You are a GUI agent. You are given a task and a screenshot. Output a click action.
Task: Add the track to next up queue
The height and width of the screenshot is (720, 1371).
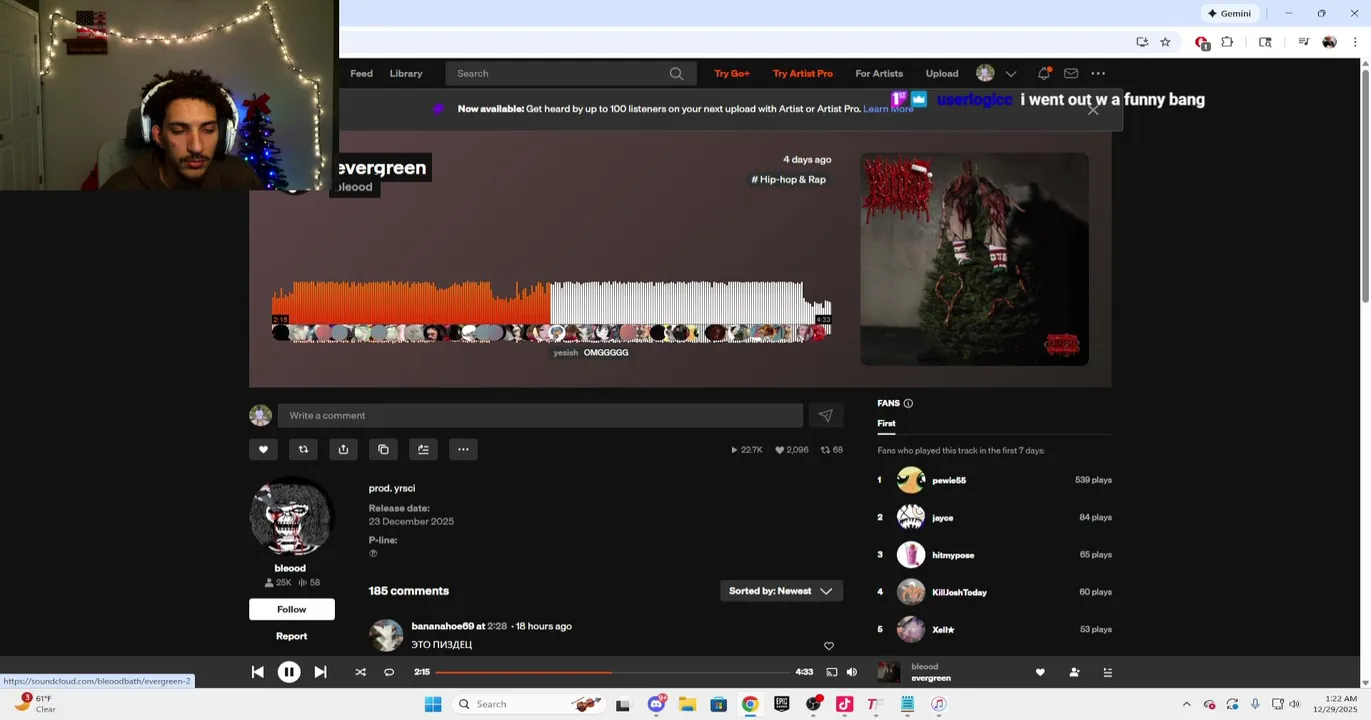pyautogui.click(x=423, y=449)
